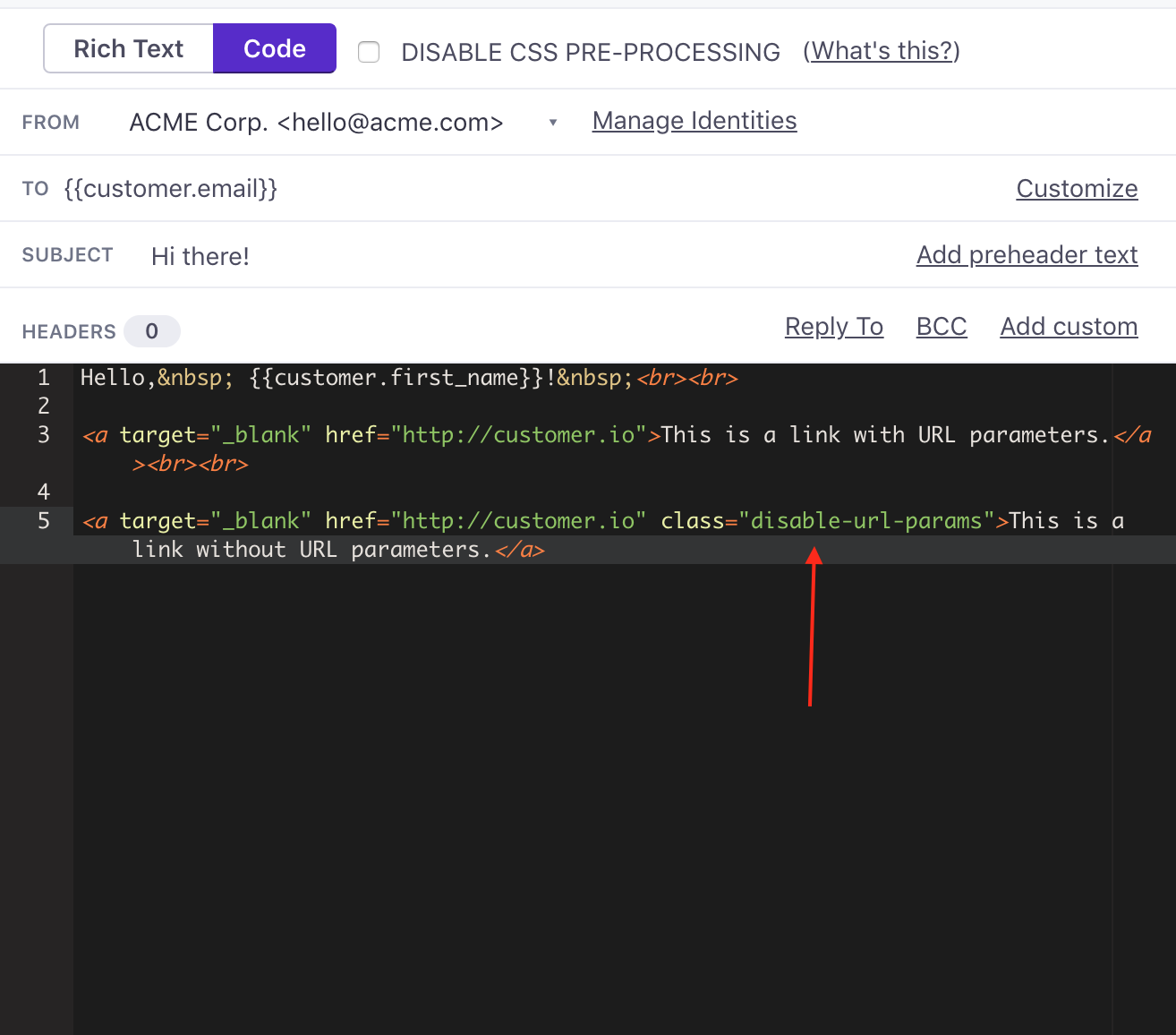Click line number 5 in code gutter
The width and height of the screenshot is (1176, 1035).
tap(43, 520)
